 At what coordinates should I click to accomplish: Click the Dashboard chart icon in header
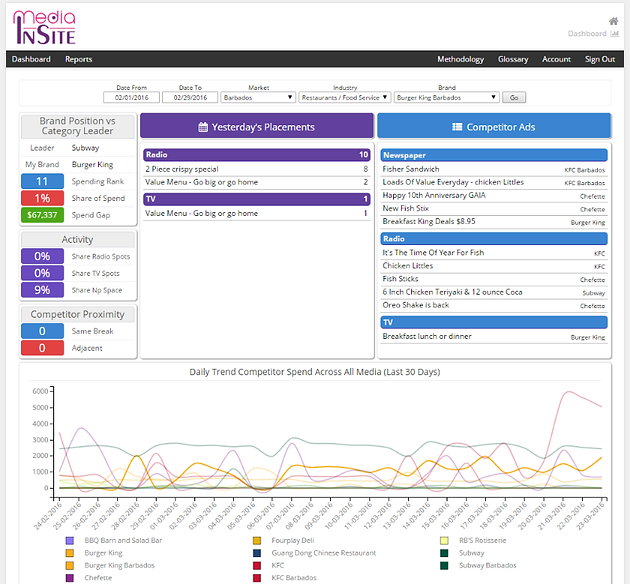click(x=614, y=34)
